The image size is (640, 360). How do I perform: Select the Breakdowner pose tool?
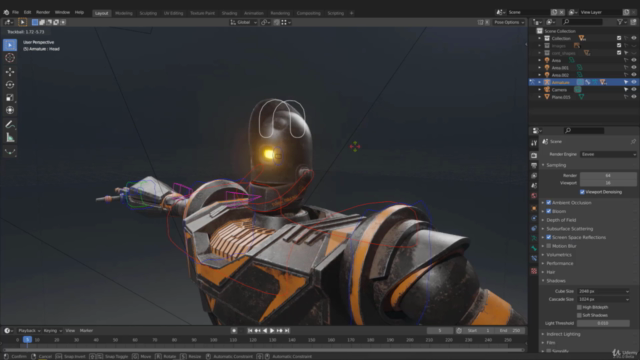10,151
